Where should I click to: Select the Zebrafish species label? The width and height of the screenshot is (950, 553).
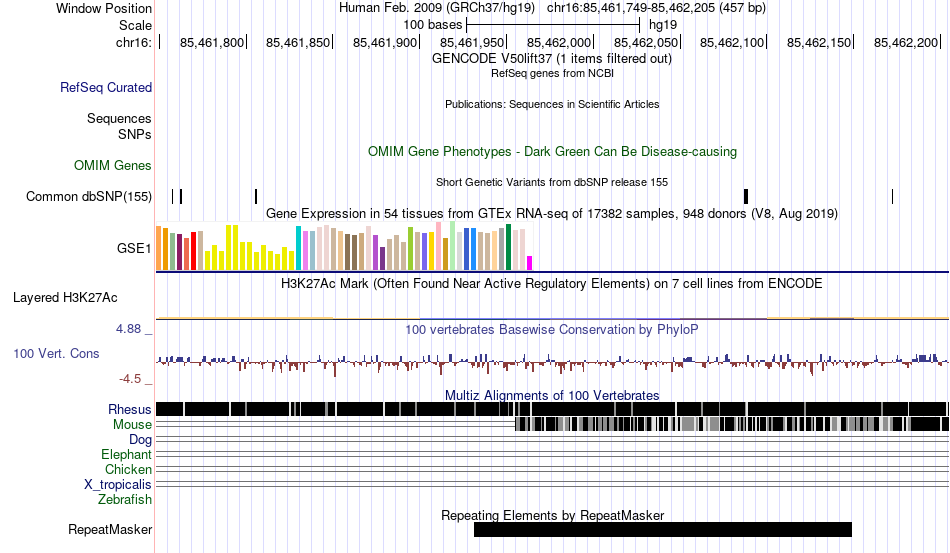click(x=125, y=500)
